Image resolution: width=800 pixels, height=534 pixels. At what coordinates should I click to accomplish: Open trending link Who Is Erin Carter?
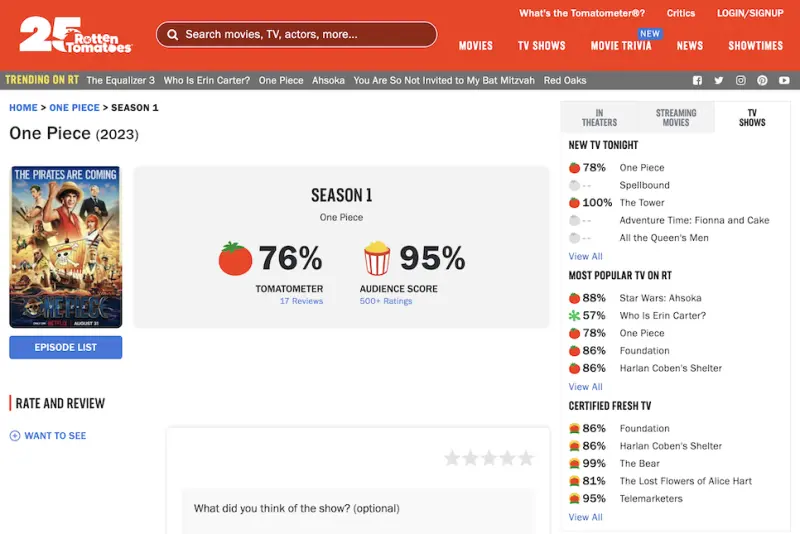click(x=207, y=81)
